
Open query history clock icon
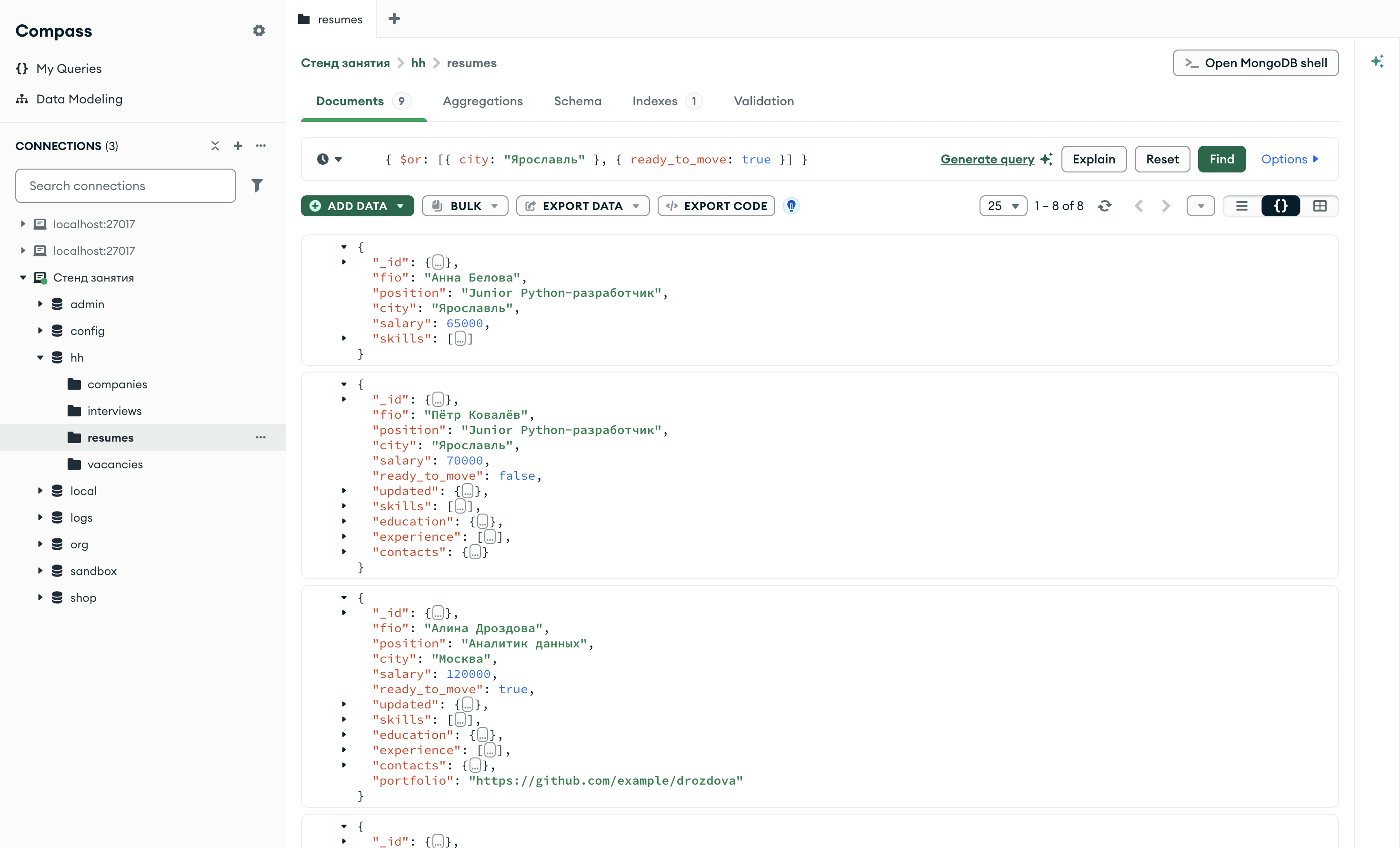tap(330, 159)
